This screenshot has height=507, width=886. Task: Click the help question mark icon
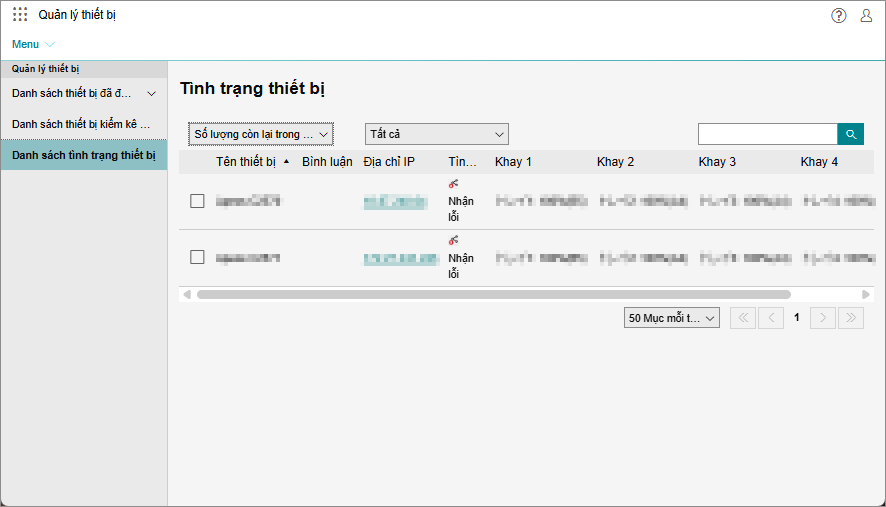(x=838, y=15)
